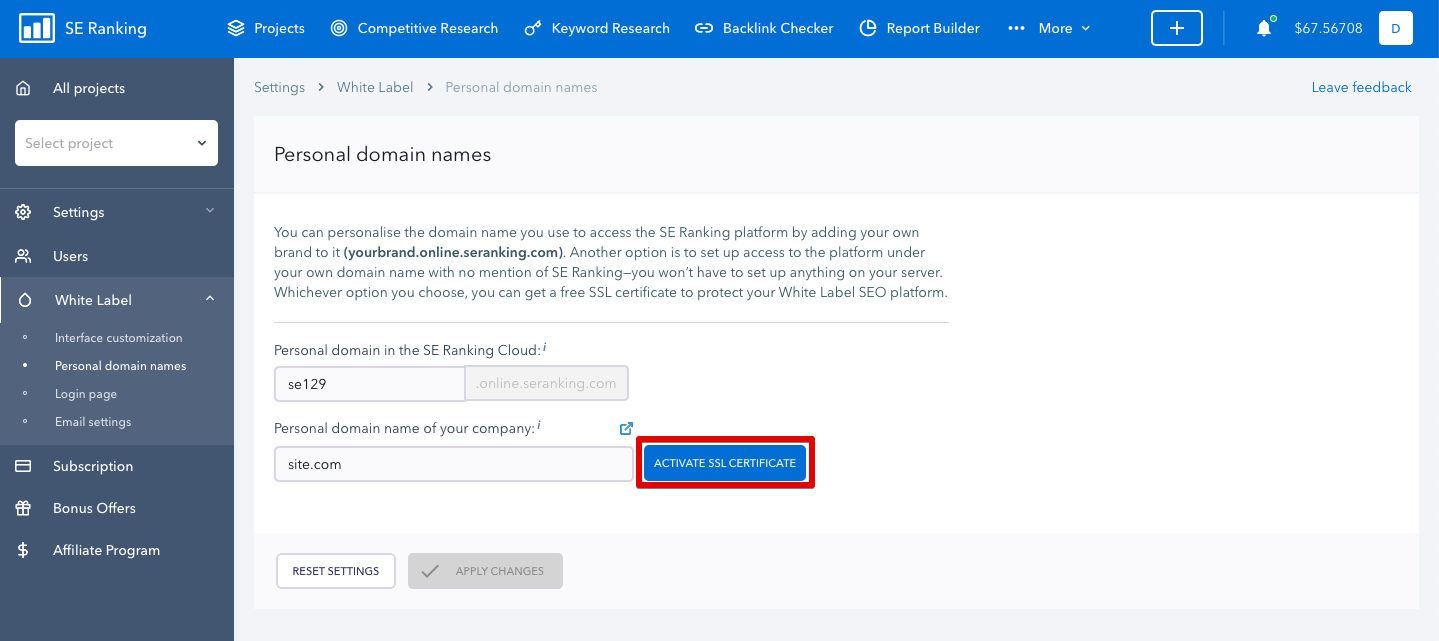The height and width of the screenshot is (641, 1439).
Task: Click the account balance $67.56708
Action: 1328,28
